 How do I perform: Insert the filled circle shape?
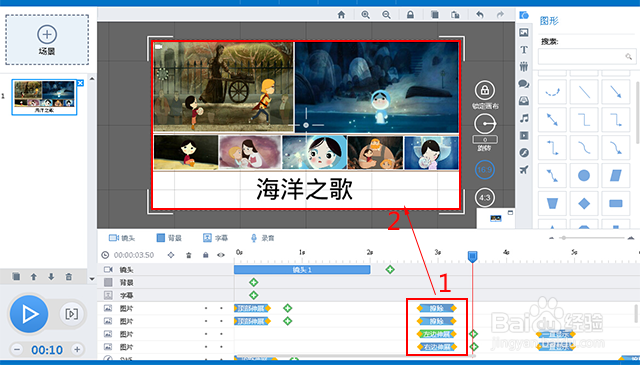point(584,176)
